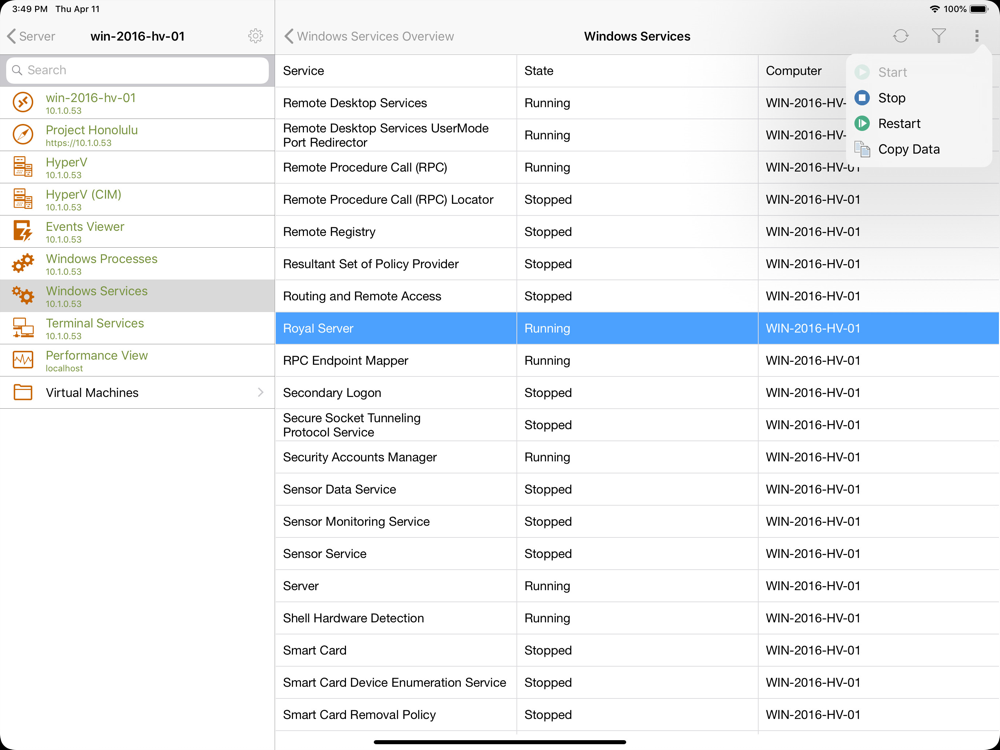Select the RPC Endpoint Mapper service
The width and height of the screenshot is (1000, 750).
(x=637, y=360)
